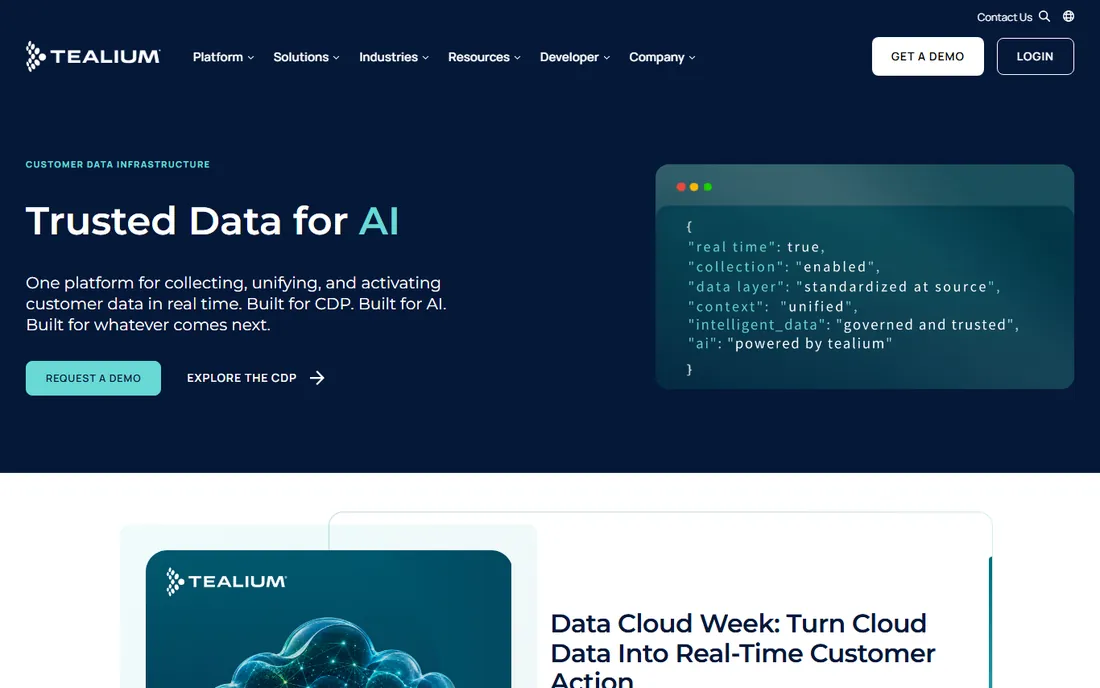
Task: Click the red dot in code window
Action: pos(680,187)
